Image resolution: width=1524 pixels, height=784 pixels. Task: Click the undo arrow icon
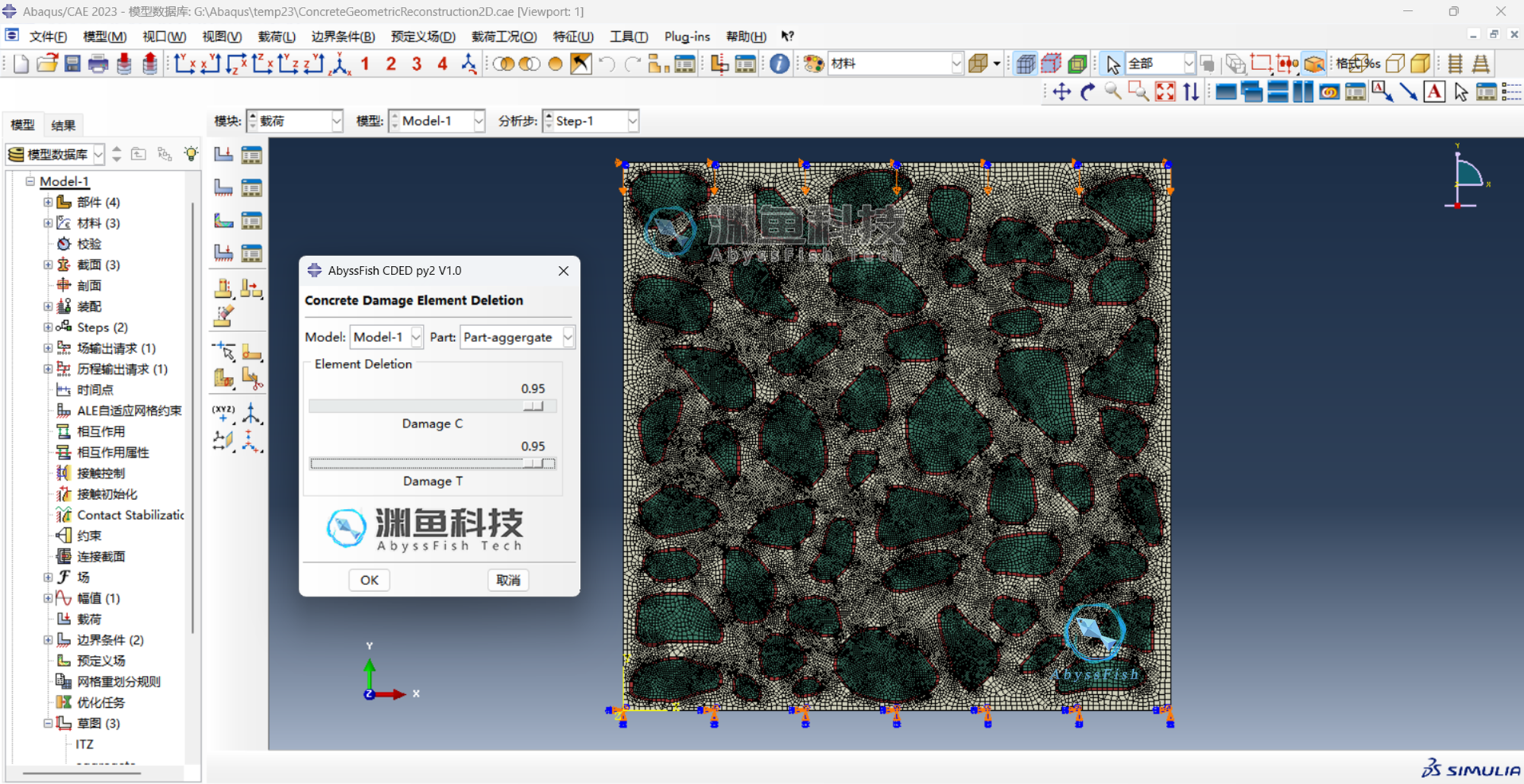[x=607, y=64]
